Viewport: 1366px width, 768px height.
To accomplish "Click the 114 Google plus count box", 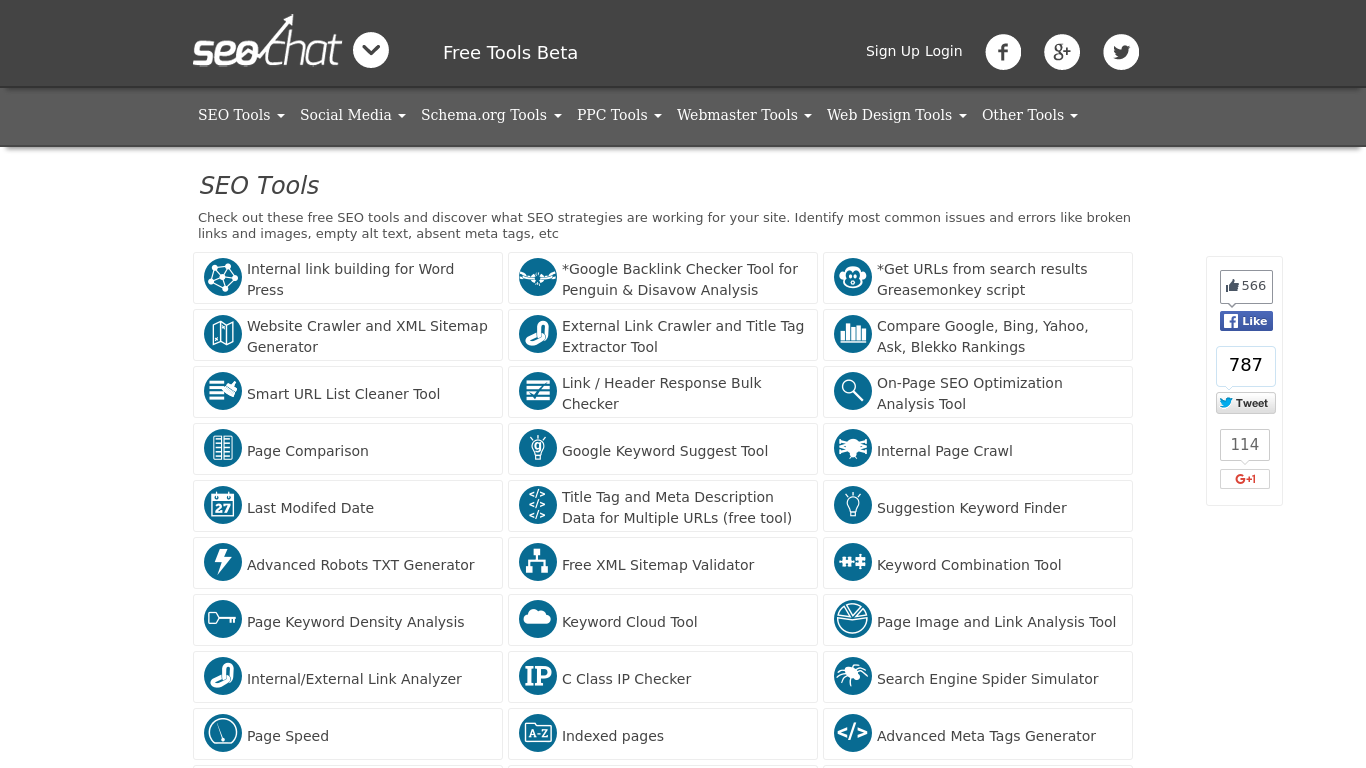I will point(1245,445).
